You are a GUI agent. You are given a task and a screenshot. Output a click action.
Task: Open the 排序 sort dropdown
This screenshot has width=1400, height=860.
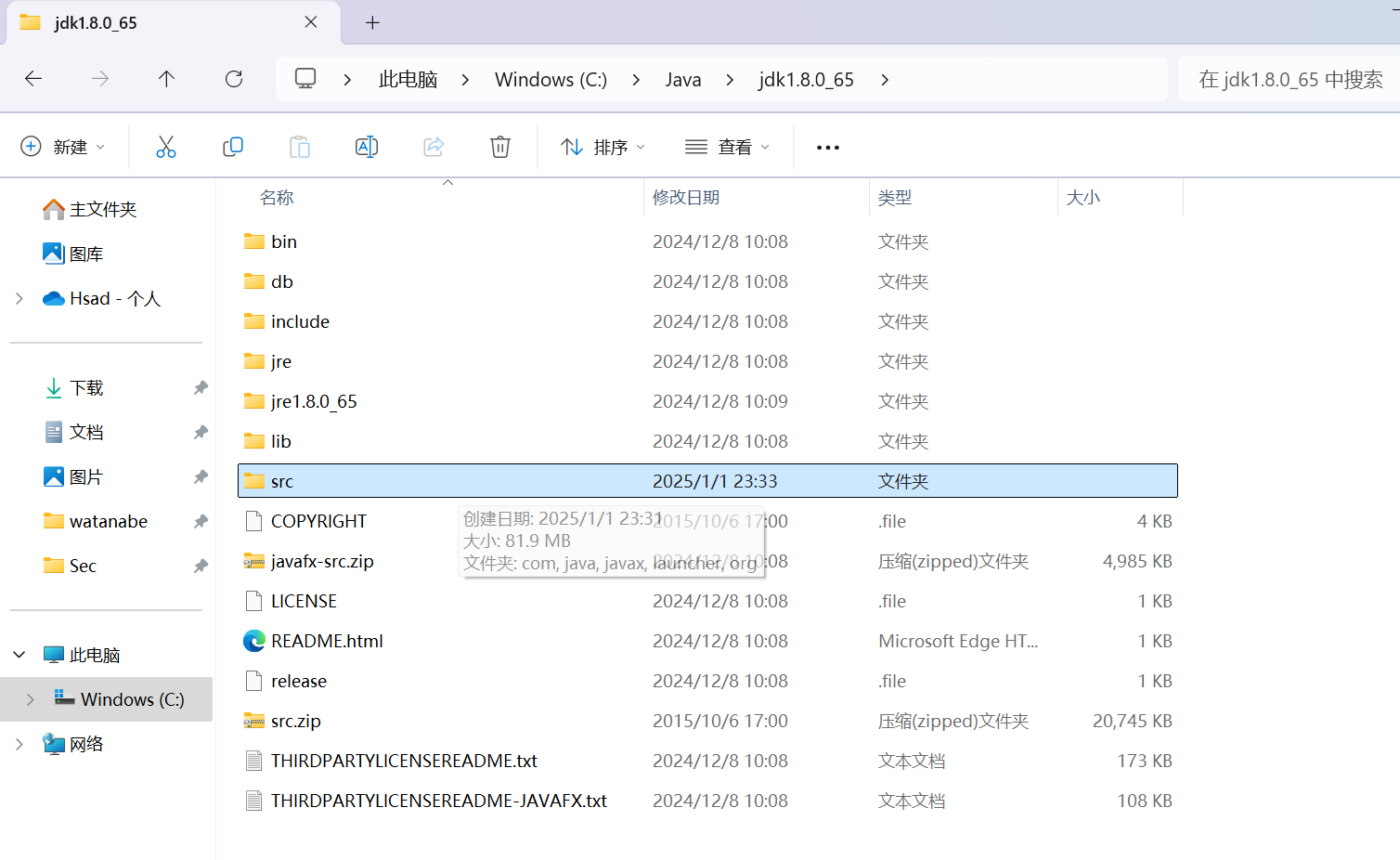603,147
